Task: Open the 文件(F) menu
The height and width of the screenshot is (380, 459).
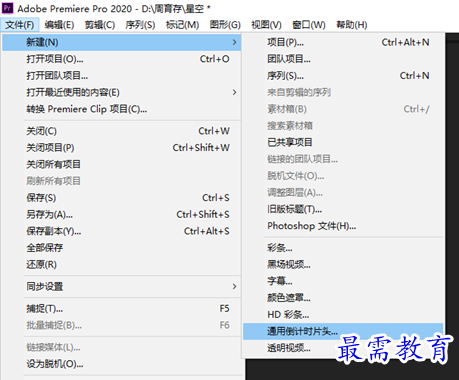Action: [x=20, y=25]
